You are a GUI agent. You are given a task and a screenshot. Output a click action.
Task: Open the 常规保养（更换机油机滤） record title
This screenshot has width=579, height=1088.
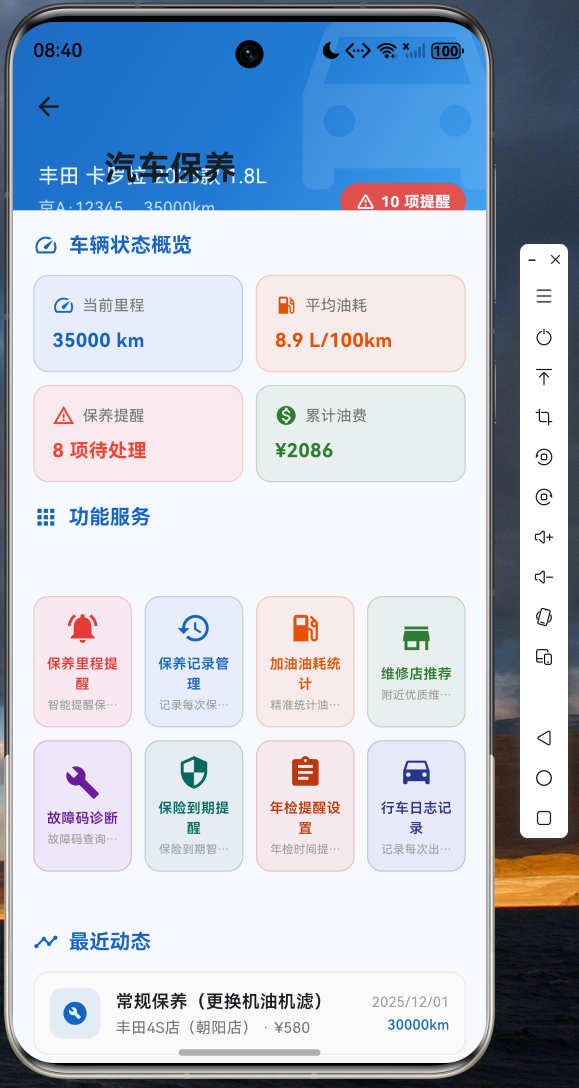click(x=220, y=1001)
